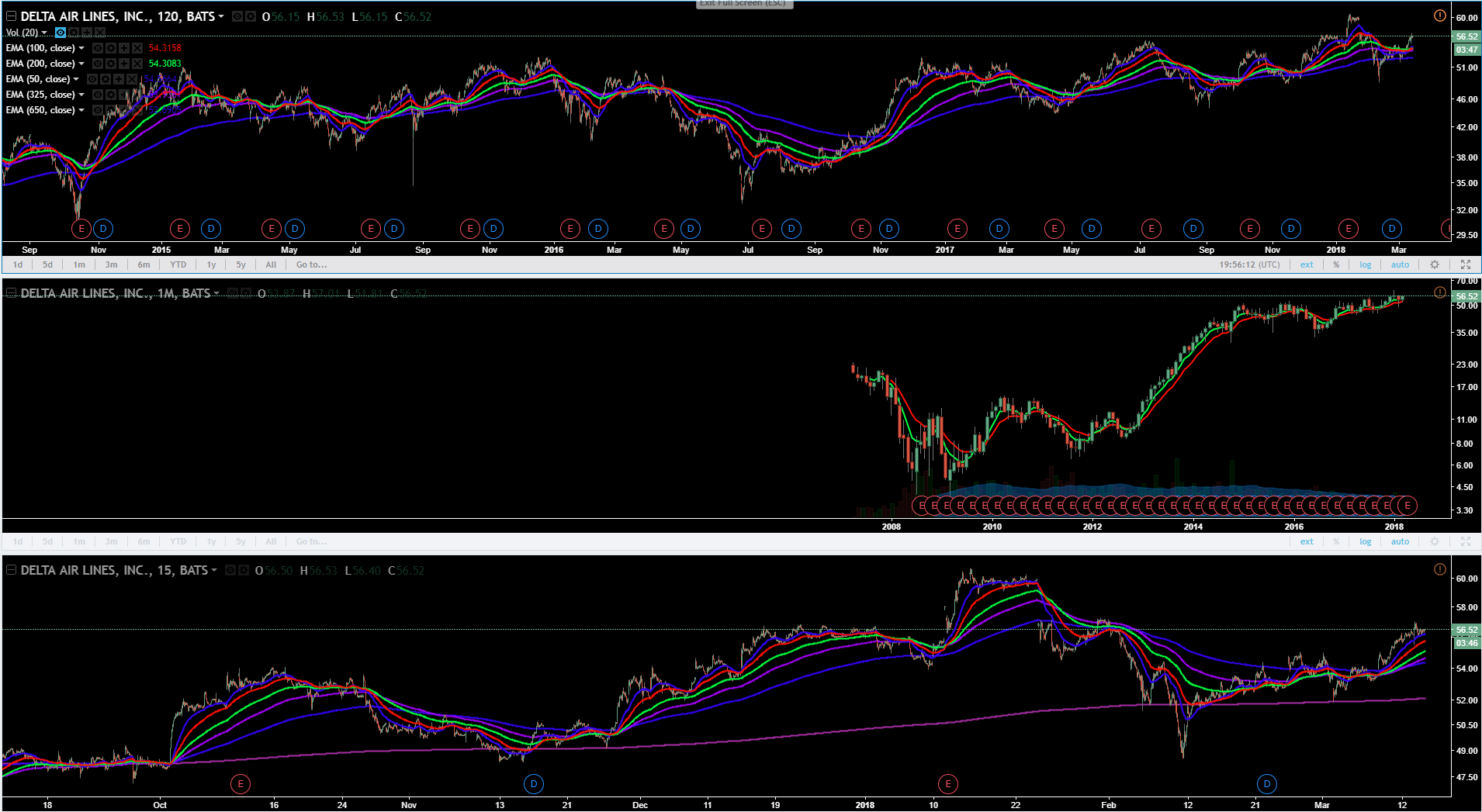1482x812 pixels.
Task: Open dropdown arrow next to DELTA AIR LINES 15, BATS
Action: [214, 570]
